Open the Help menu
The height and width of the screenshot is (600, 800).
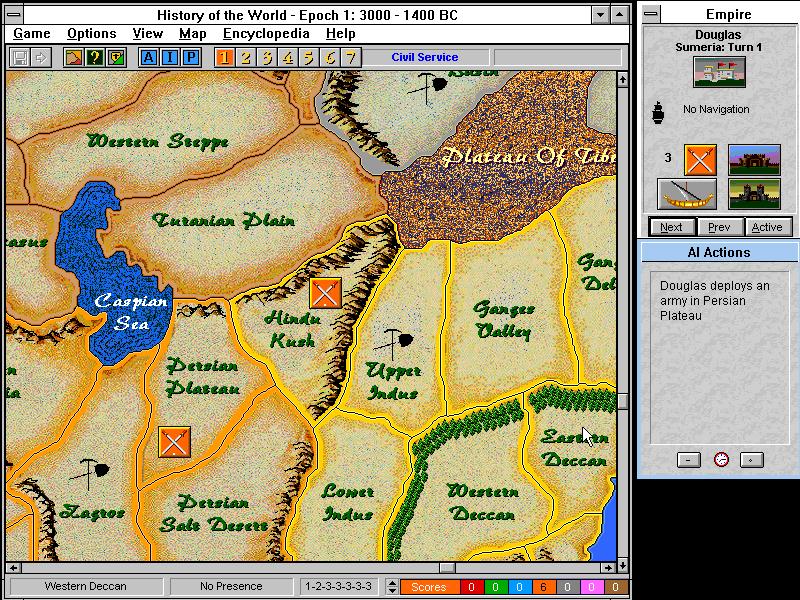tap(340, 34)
